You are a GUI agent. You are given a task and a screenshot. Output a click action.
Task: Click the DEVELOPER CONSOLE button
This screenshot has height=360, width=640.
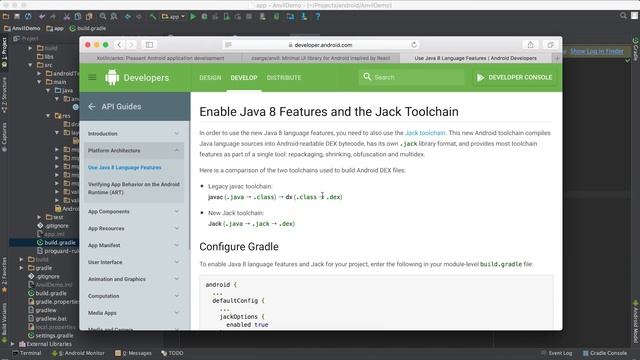click(514, 78)
